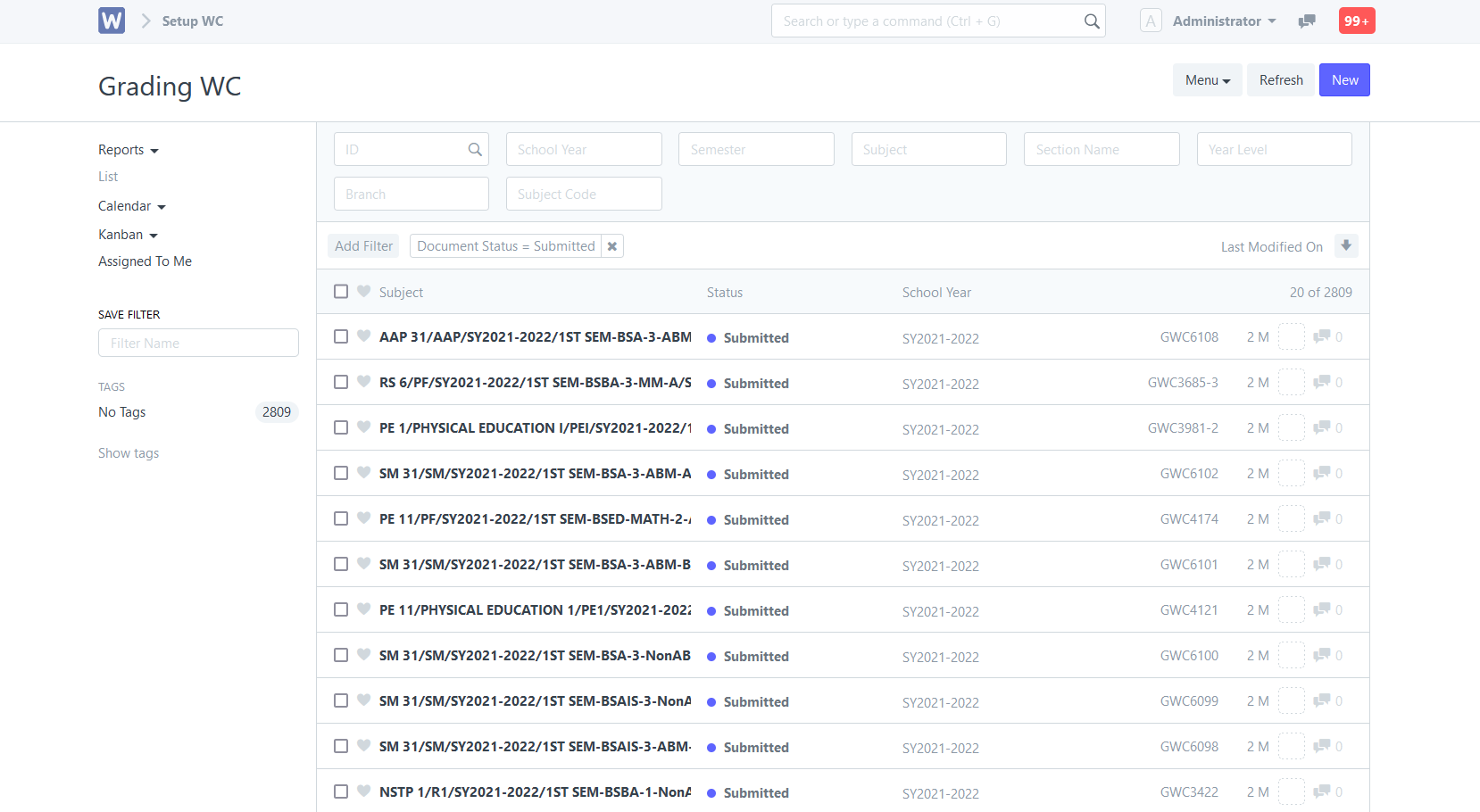The image size is (1480, 812).
Task: Open the 99+ notifications badge
Action: click(x=1357, y=21)
